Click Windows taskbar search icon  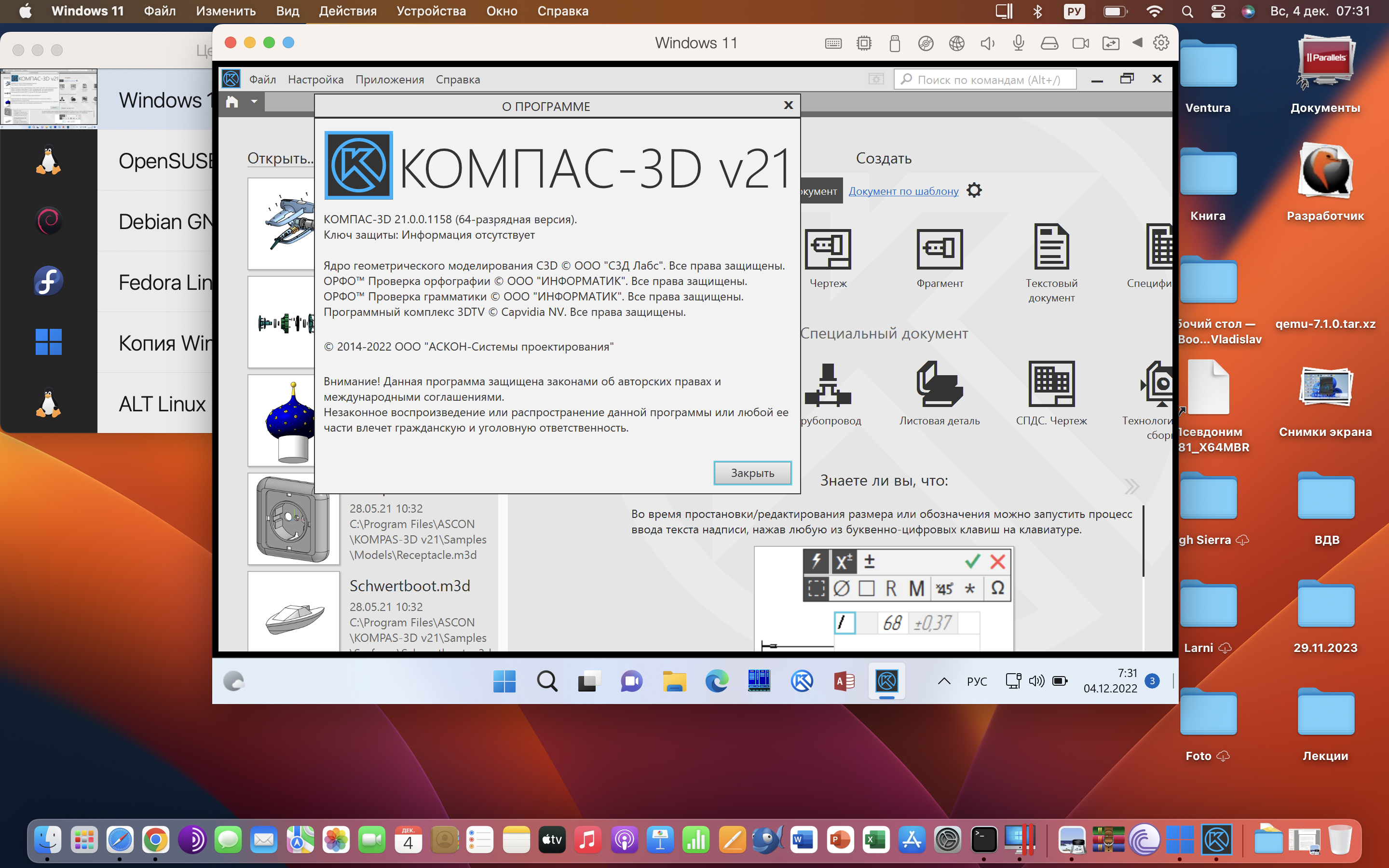(546, 681)
